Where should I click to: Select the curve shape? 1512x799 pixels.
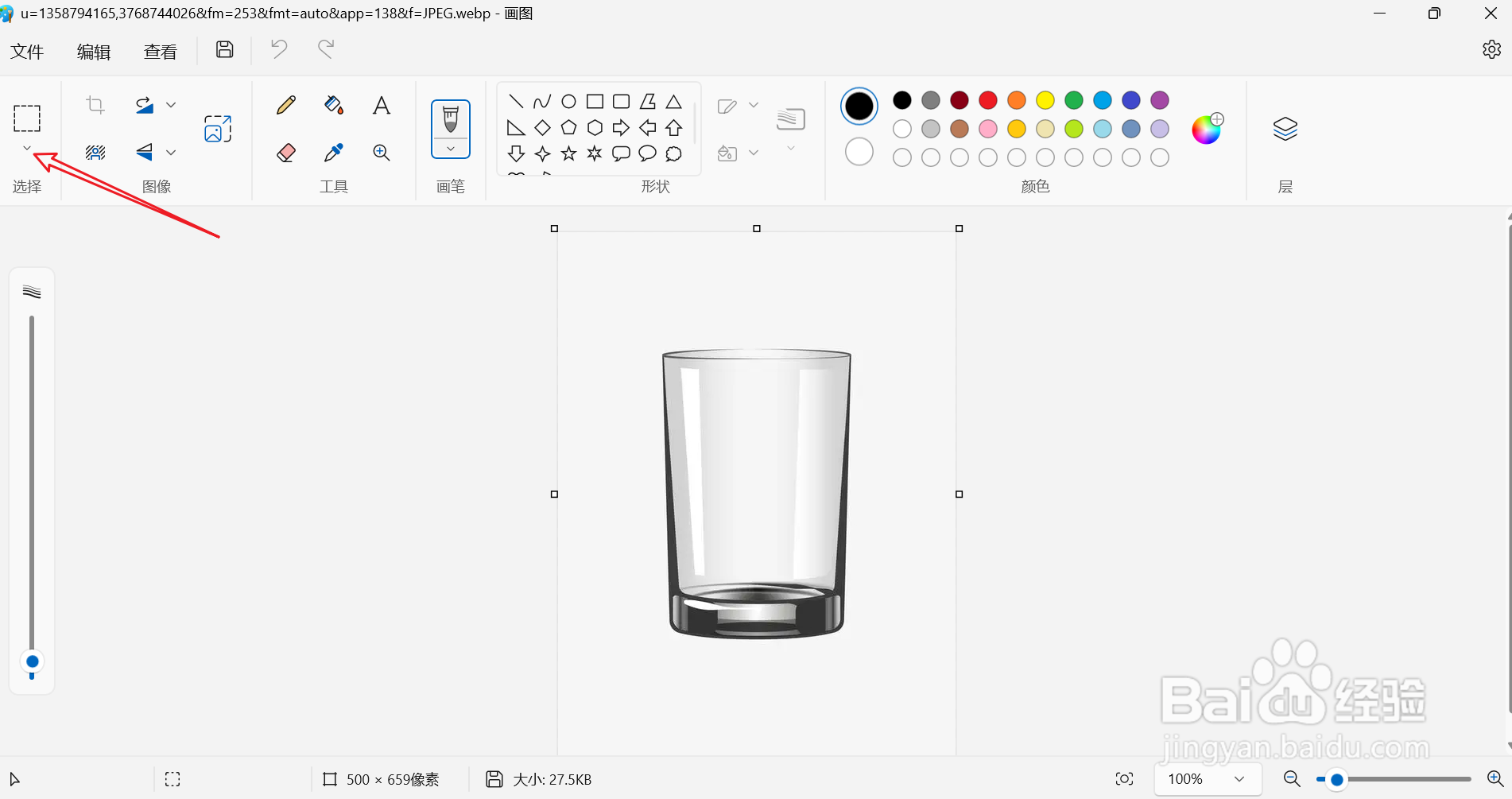(542, 102)
